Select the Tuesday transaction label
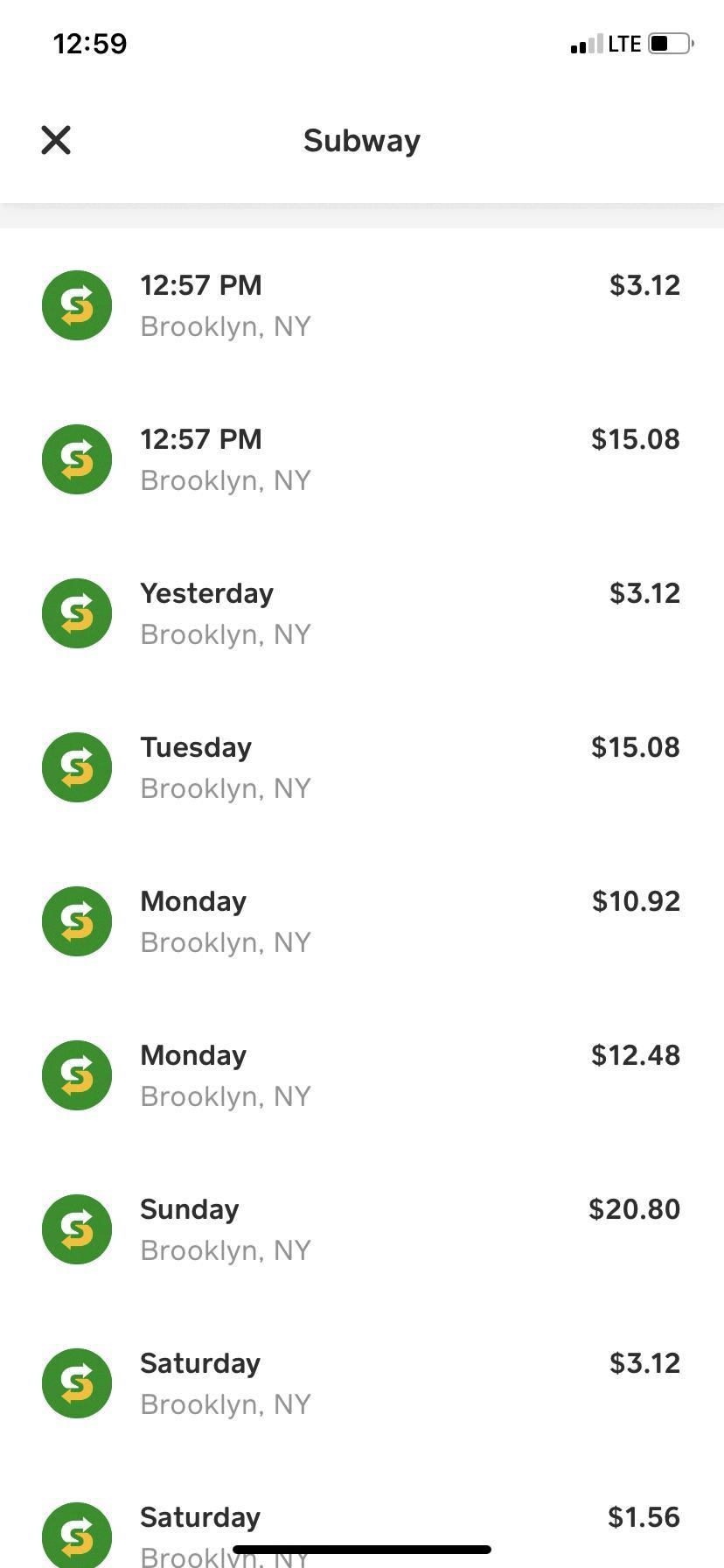Viewport: 724px width, 1568px height. point(196,747)
